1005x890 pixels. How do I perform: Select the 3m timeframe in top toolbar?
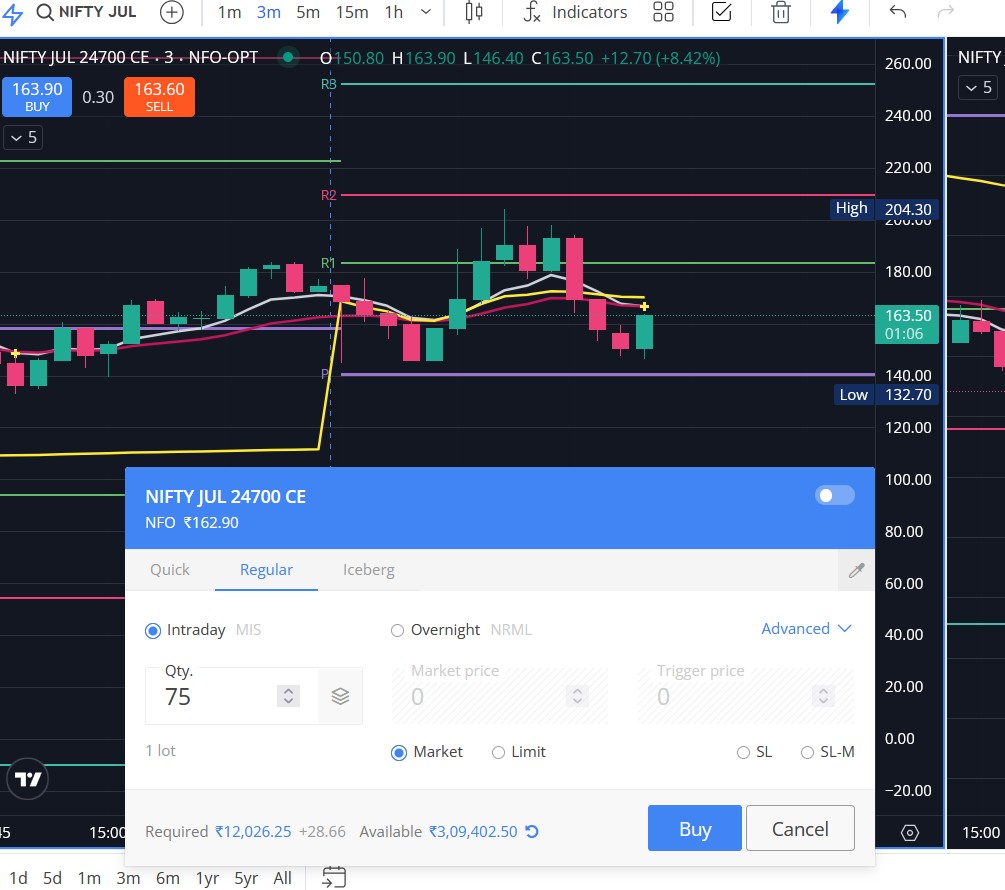269,12
